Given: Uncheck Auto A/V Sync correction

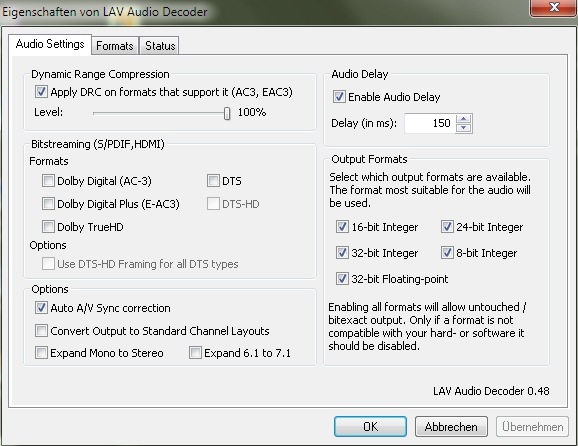Looking at the screenshot, I should (41, 308).
